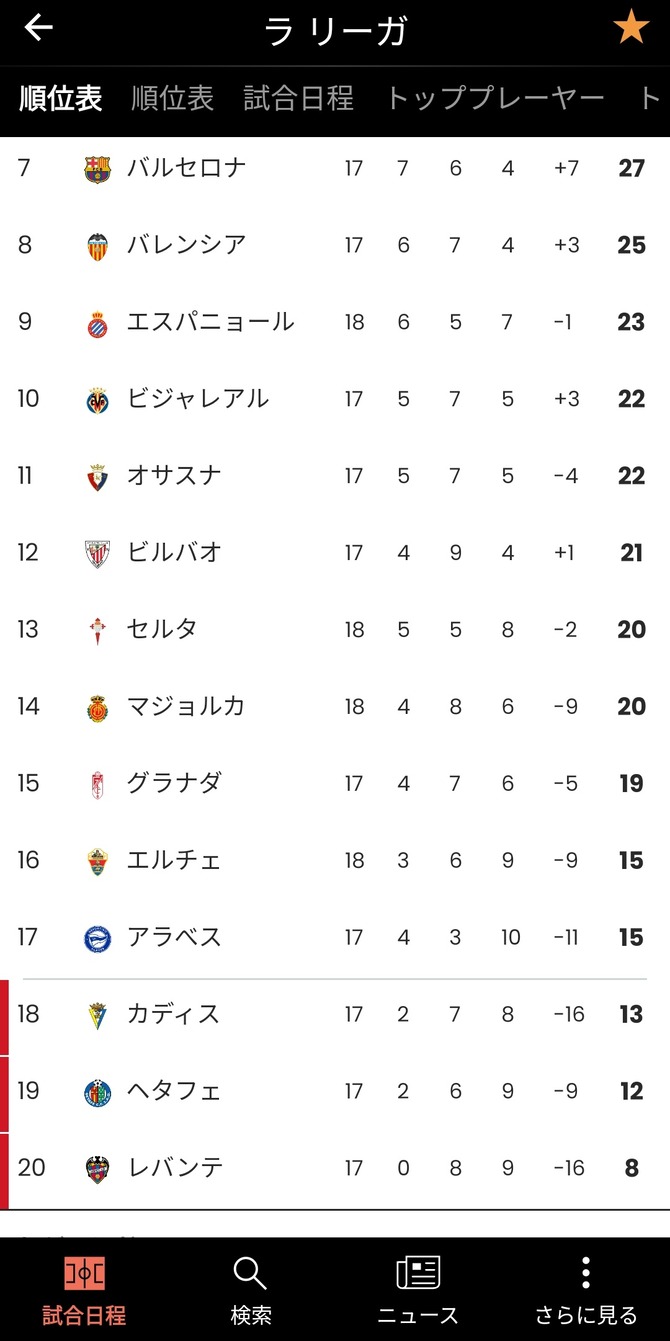Tap the Villarreal club crest
This screenshot has height=1341, width=670.
97,400
